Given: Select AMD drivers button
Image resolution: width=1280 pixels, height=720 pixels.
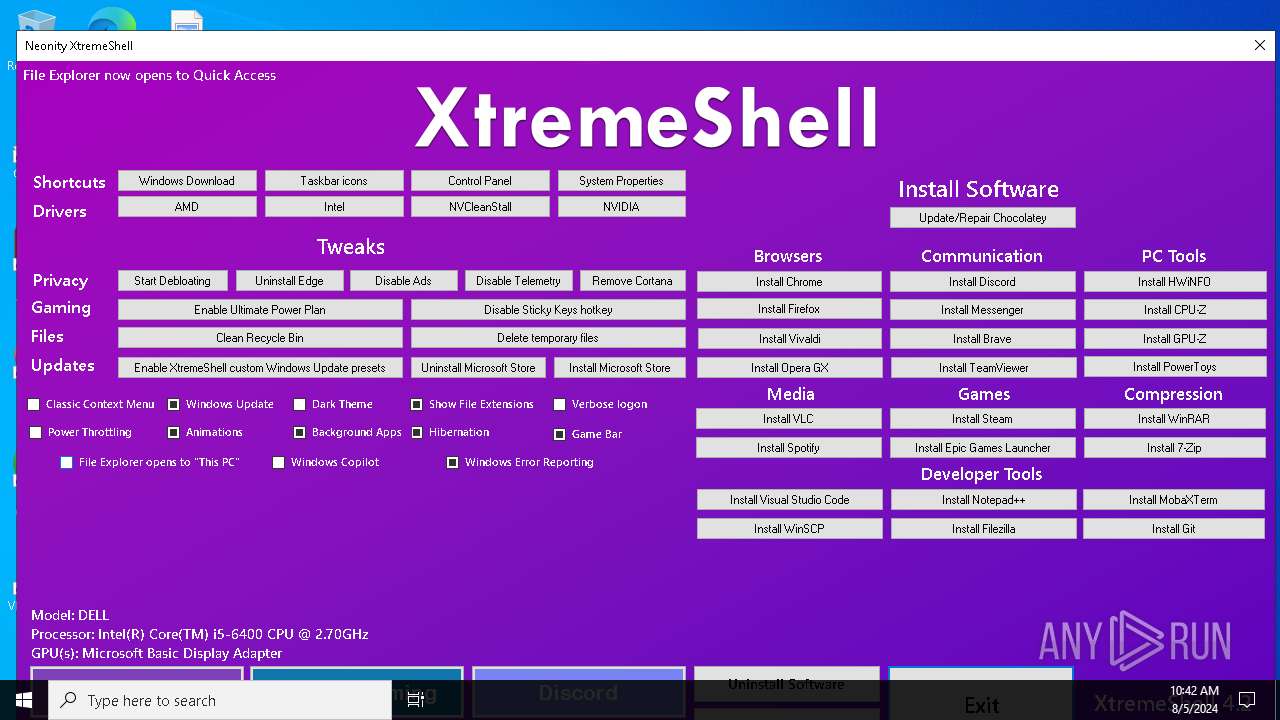Looking at the screenshot, I should tap(187, 207).
